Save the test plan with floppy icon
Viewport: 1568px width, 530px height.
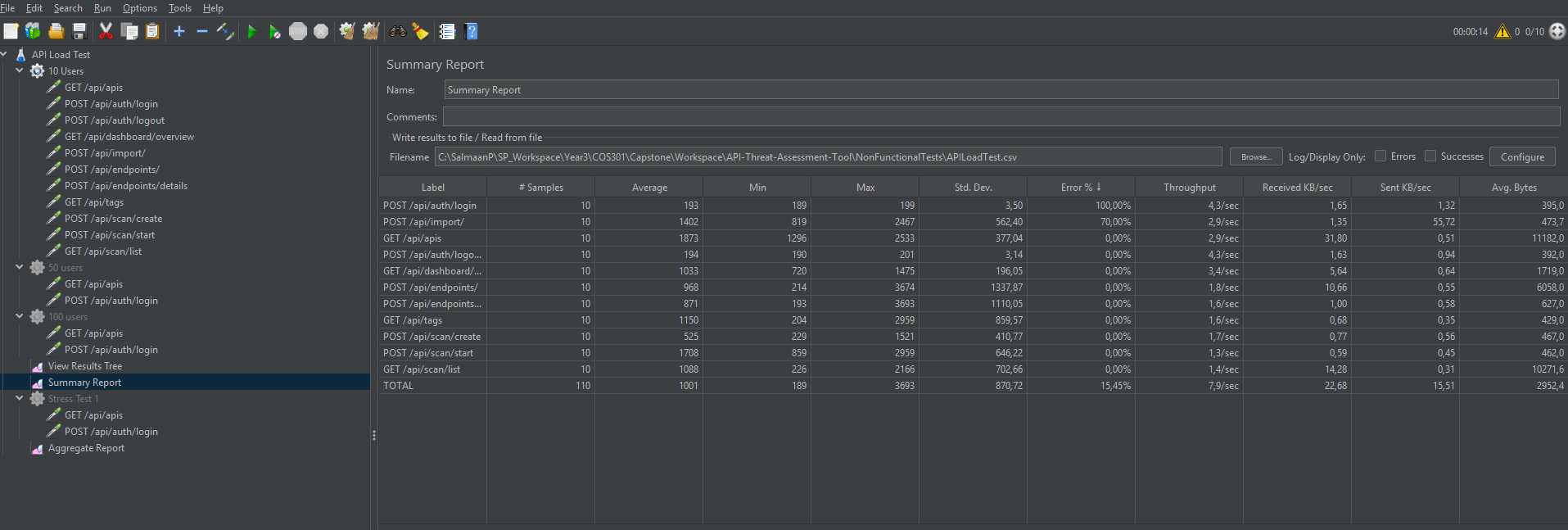click(79, 31)
